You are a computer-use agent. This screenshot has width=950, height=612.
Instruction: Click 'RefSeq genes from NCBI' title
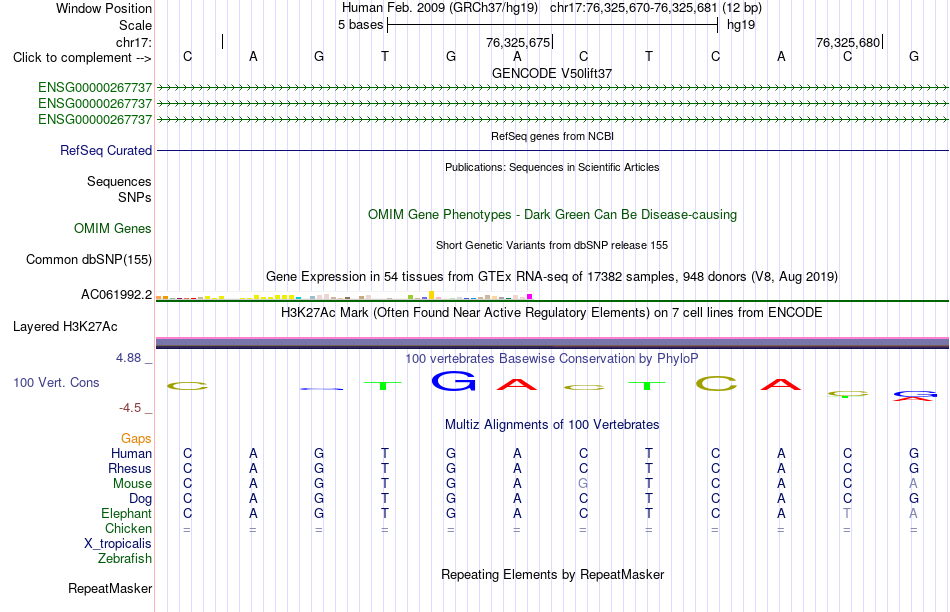pyautogui.click(x=553, y=136)
